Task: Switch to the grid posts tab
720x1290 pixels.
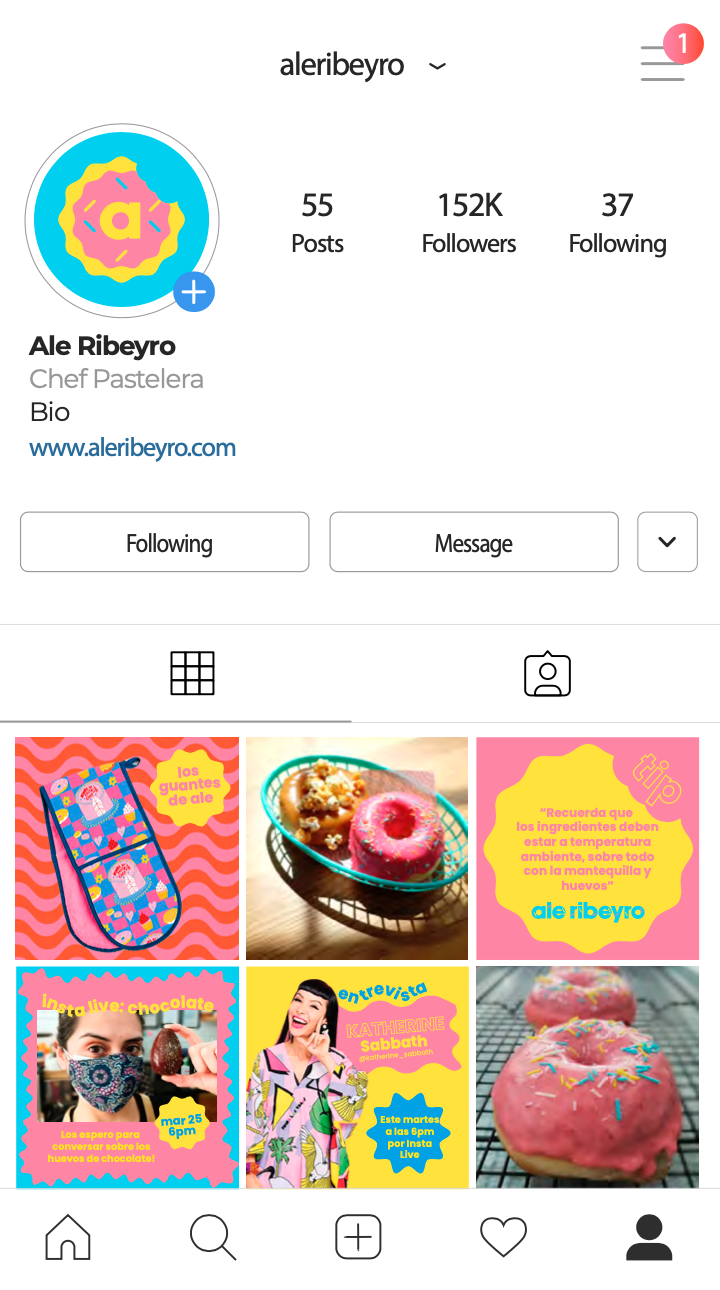Action: (192, 673)
